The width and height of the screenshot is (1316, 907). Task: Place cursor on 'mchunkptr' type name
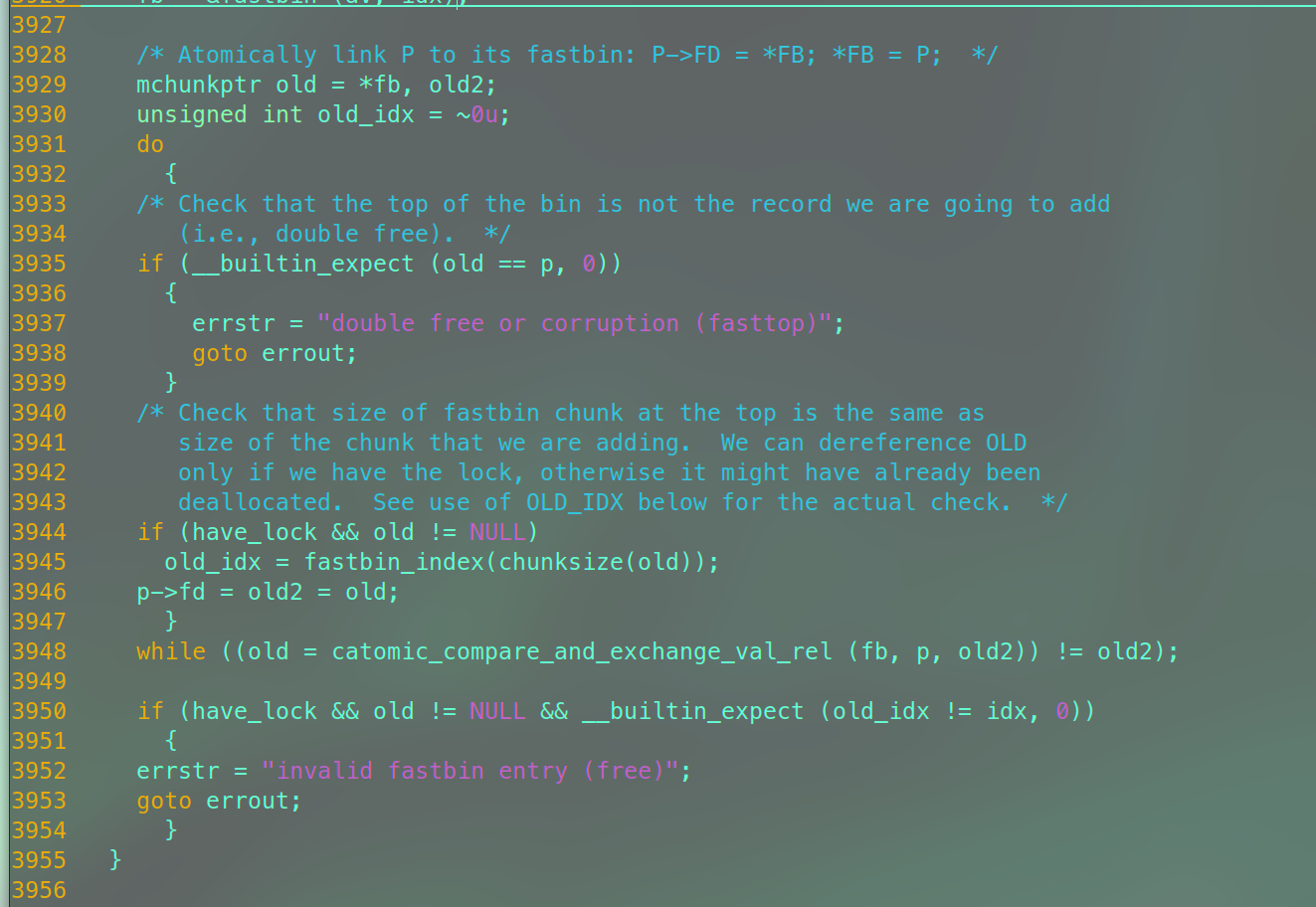click(x=199, y=85)
